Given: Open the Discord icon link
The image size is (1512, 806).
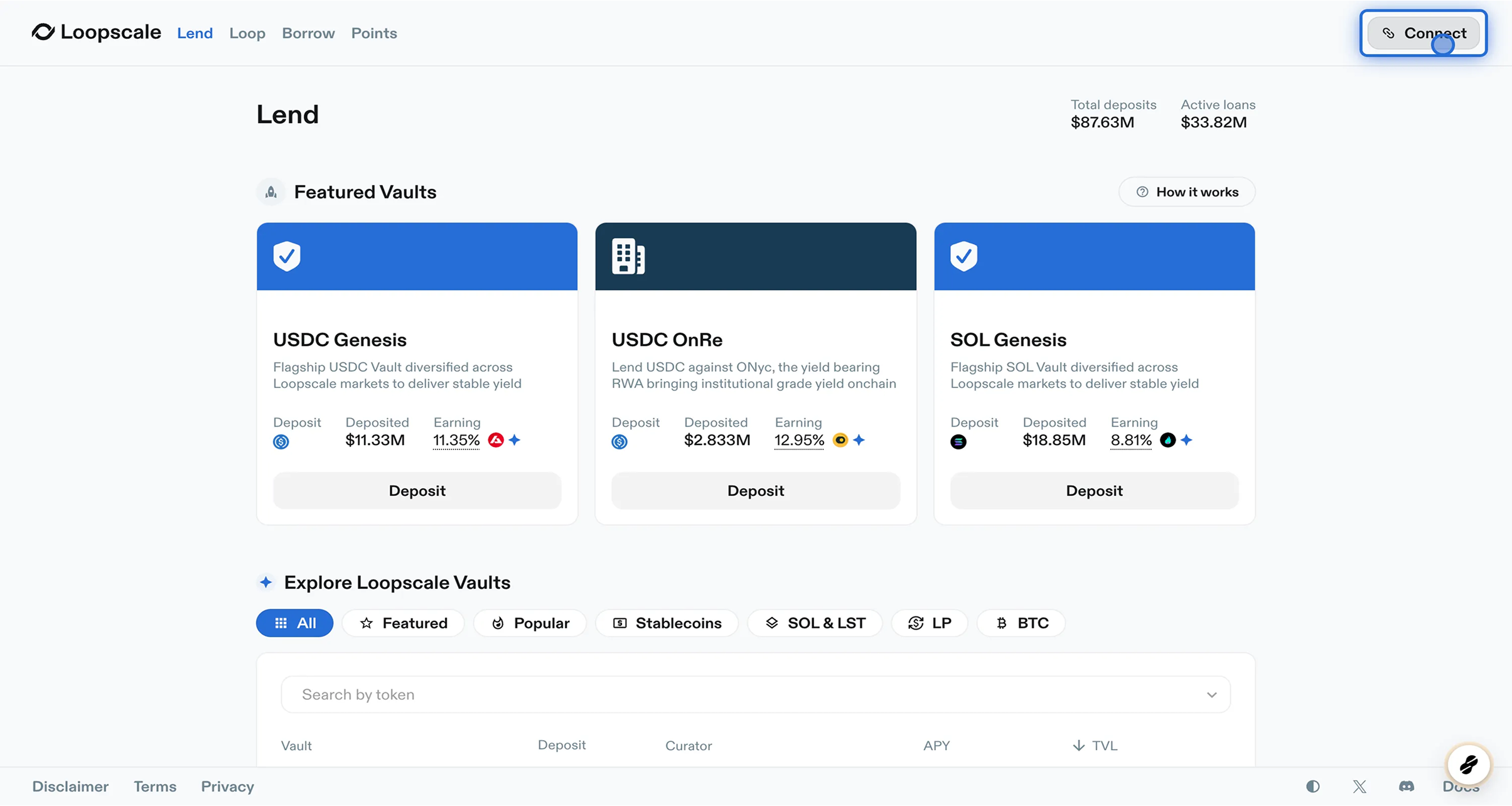Looking at the screenshot, I should (1407, 786).
